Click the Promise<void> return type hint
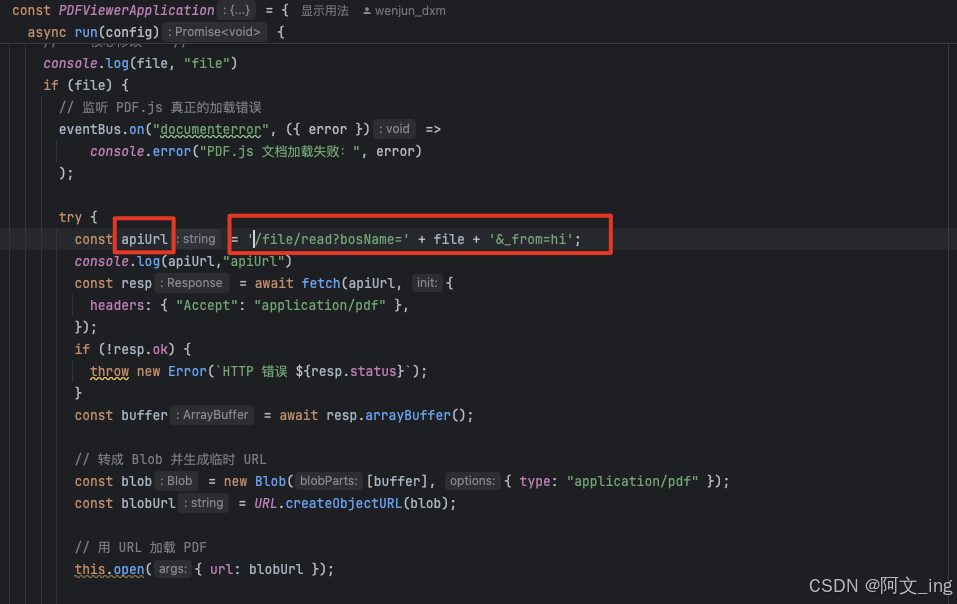 tap(214, 32)
